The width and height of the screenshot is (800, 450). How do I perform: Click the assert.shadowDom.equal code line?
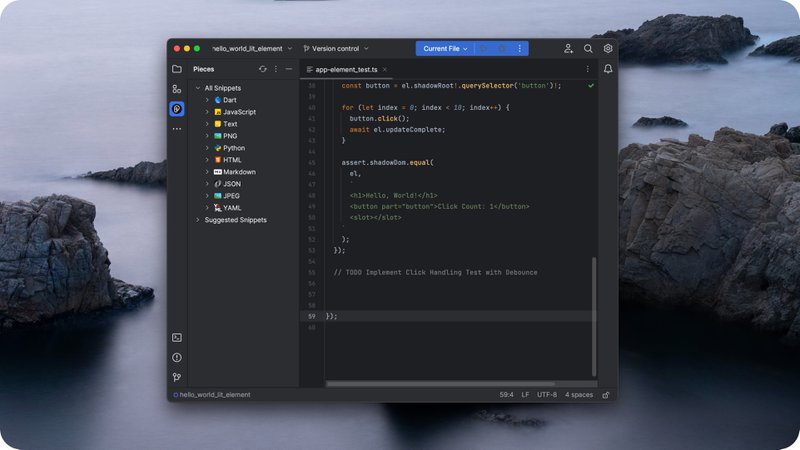coord(387,163)
